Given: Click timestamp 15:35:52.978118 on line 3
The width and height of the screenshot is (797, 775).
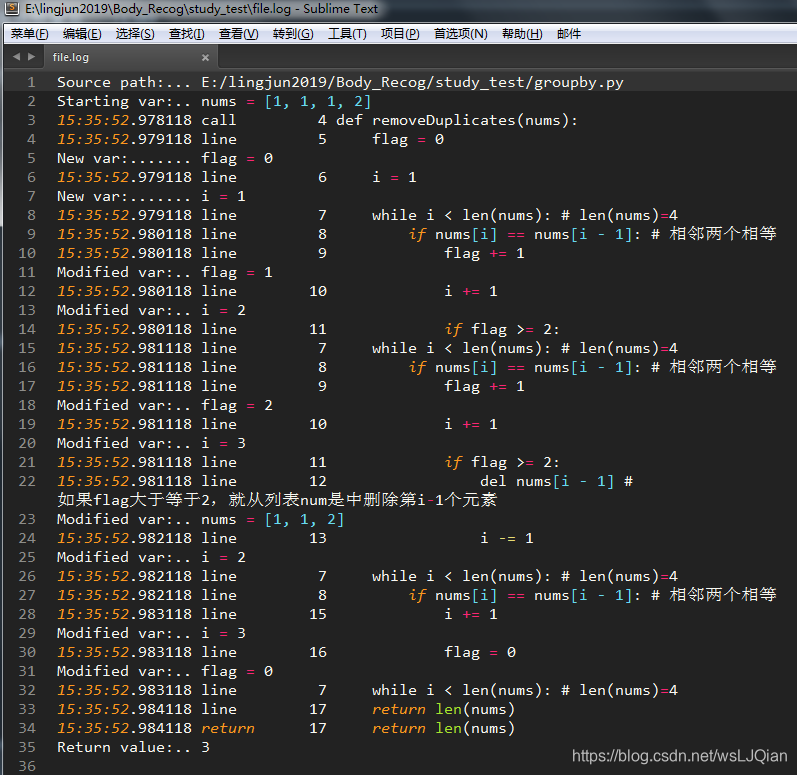Looking at the screenshot, I should pyautogui.click(x=125, y=120).
